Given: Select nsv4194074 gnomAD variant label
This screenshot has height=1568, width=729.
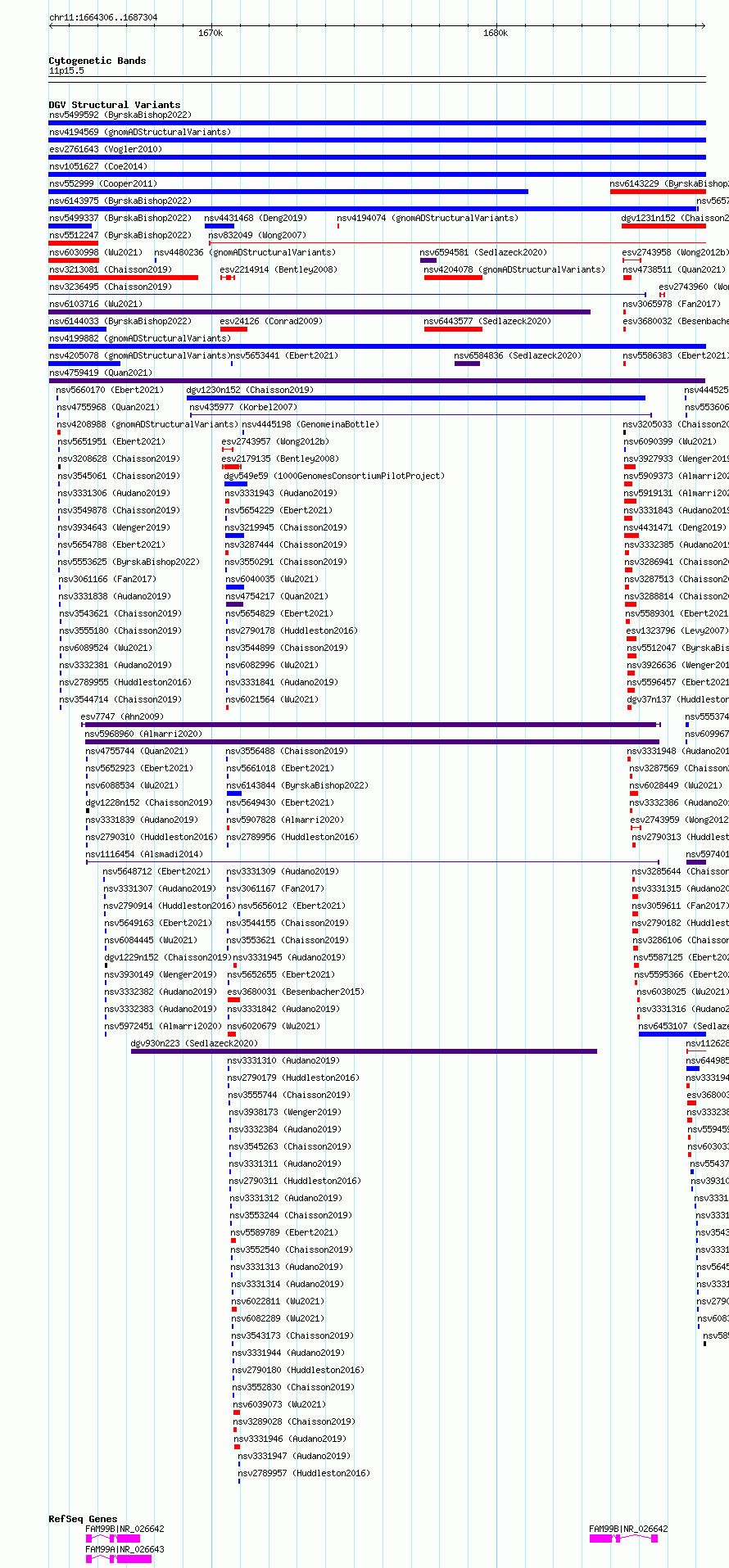Looking at the screenshot, I should coord(428,218).
